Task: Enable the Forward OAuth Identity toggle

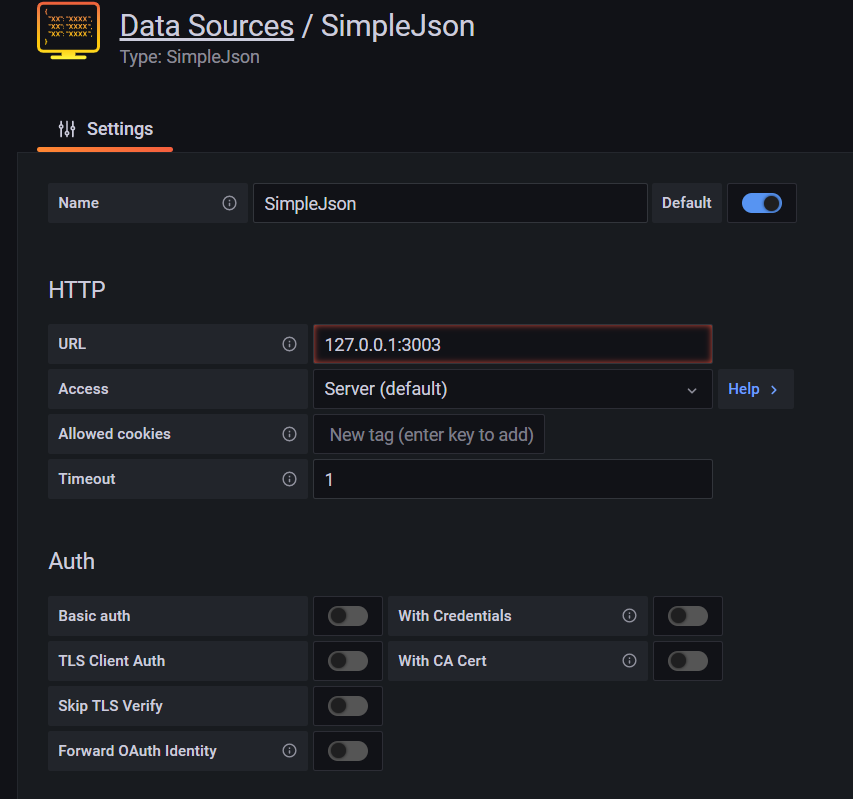Action: tap(348, 751)
